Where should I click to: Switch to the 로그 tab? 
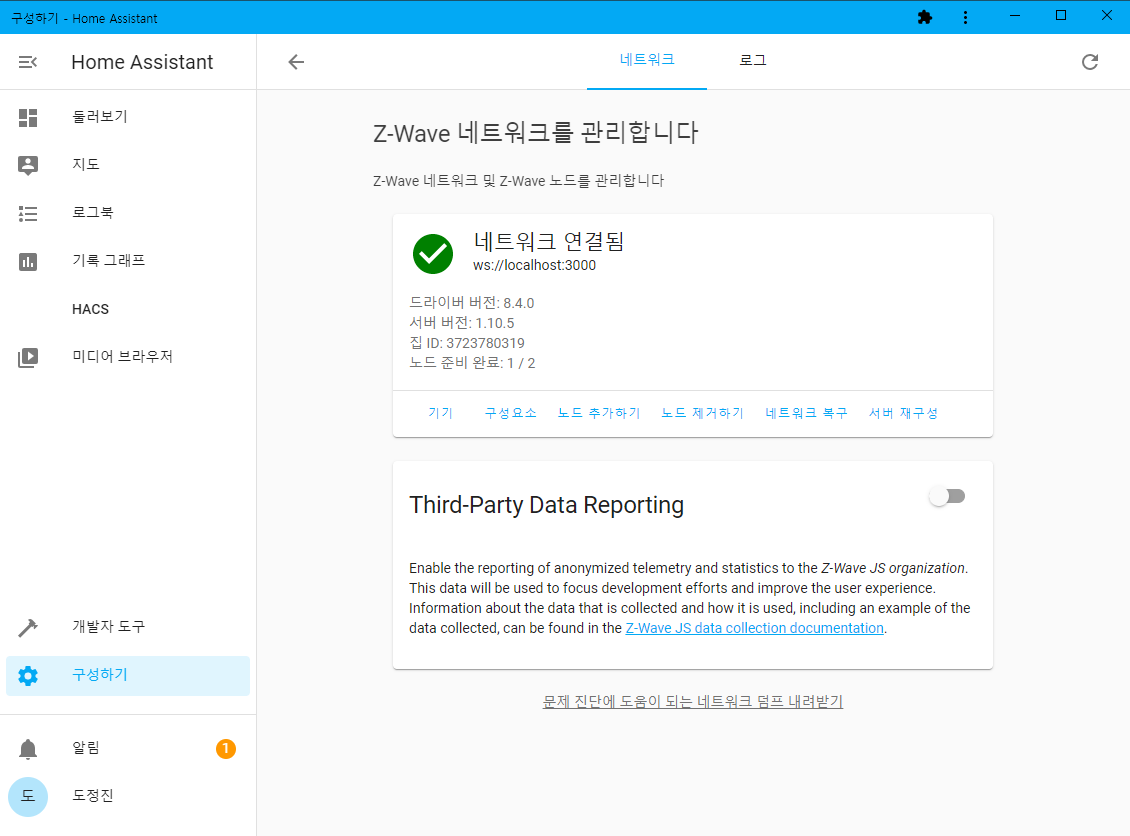(752, 61)
